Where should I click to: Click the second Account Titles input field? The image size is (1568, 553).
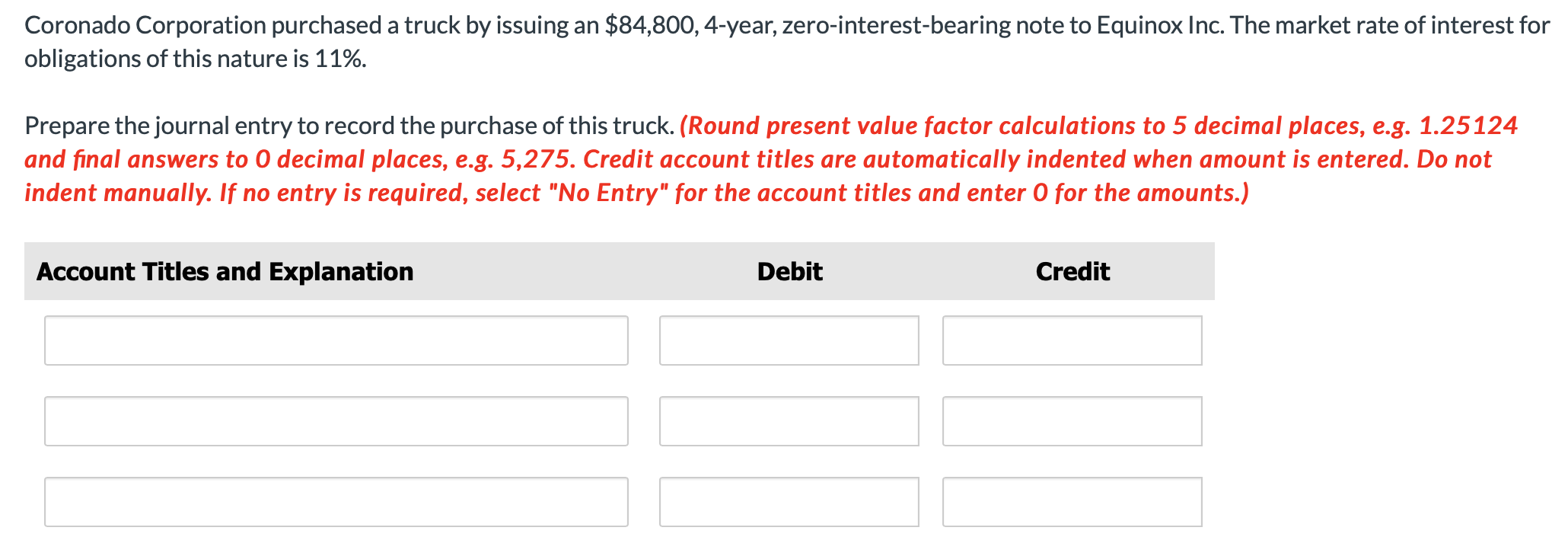point(335,420)
